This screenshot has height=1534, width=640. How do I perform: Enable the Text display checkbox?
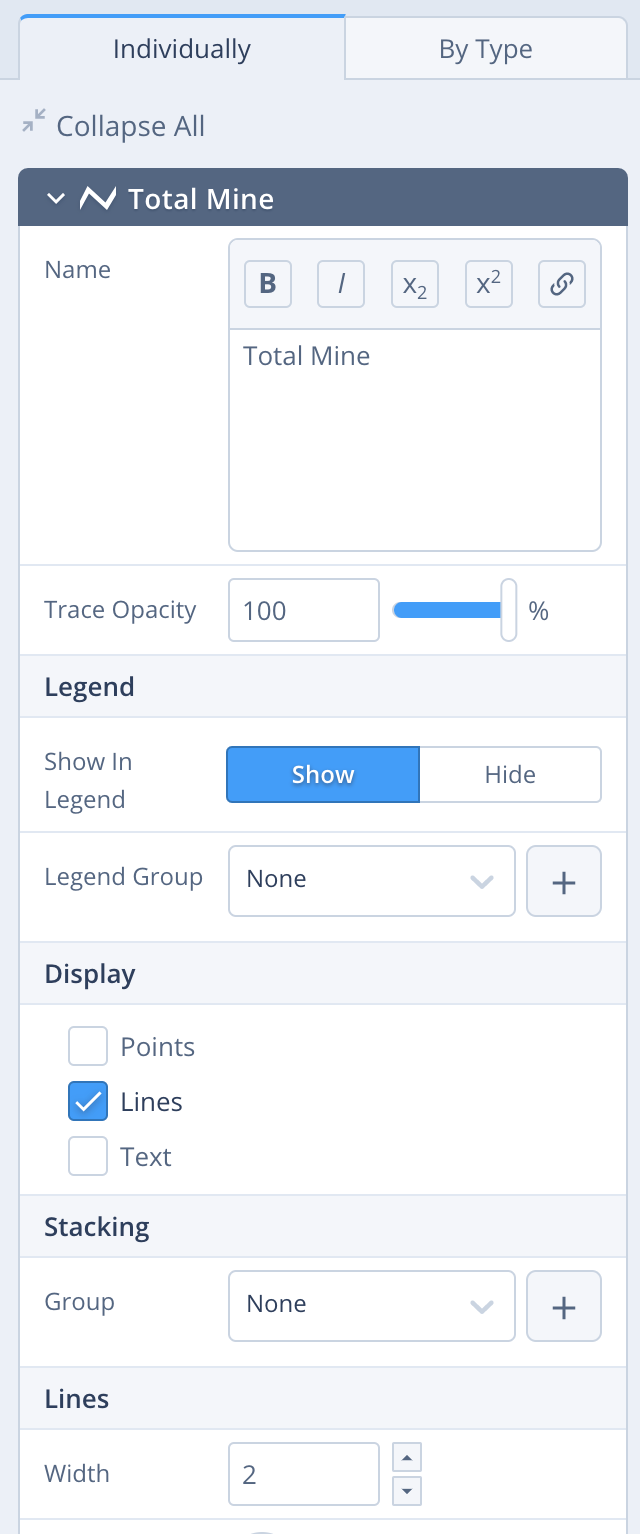coord(88,1157)
